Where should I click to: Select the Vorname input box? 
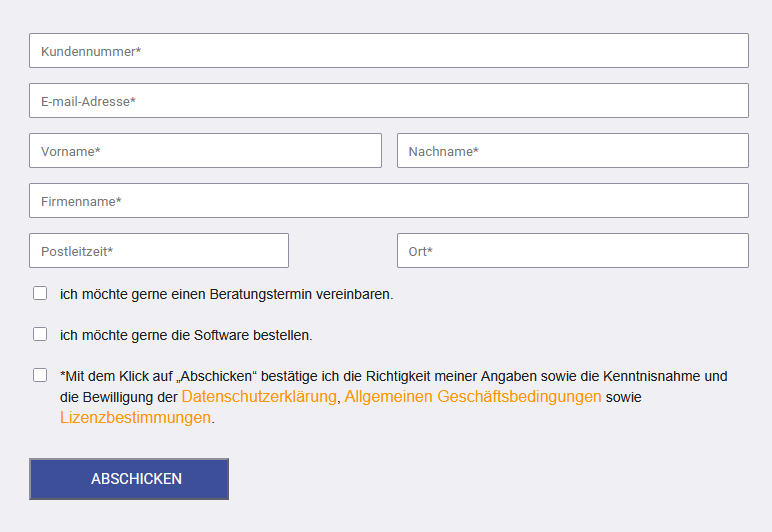[x=205, y=151]
